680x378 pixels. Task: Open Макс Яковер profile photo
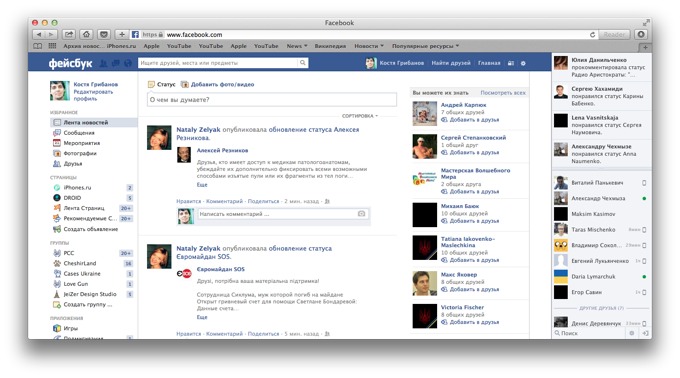click(x=425, y=283)
